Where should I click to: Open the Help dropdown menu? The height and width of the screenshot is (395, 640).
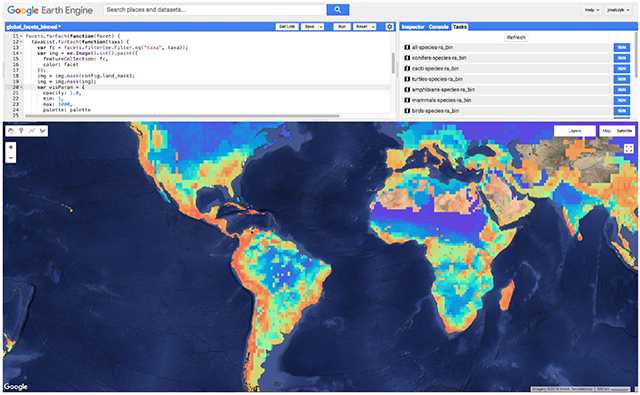click(592, 10)
